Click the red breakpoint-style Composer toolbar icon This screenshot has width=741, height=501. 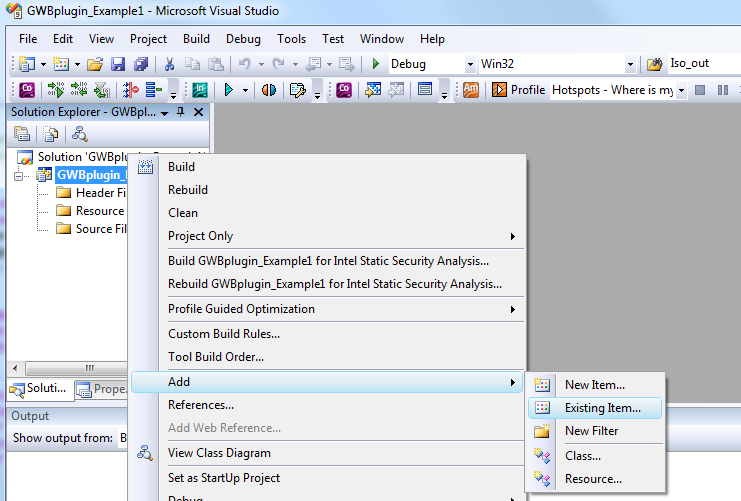(x=130, y=89)
